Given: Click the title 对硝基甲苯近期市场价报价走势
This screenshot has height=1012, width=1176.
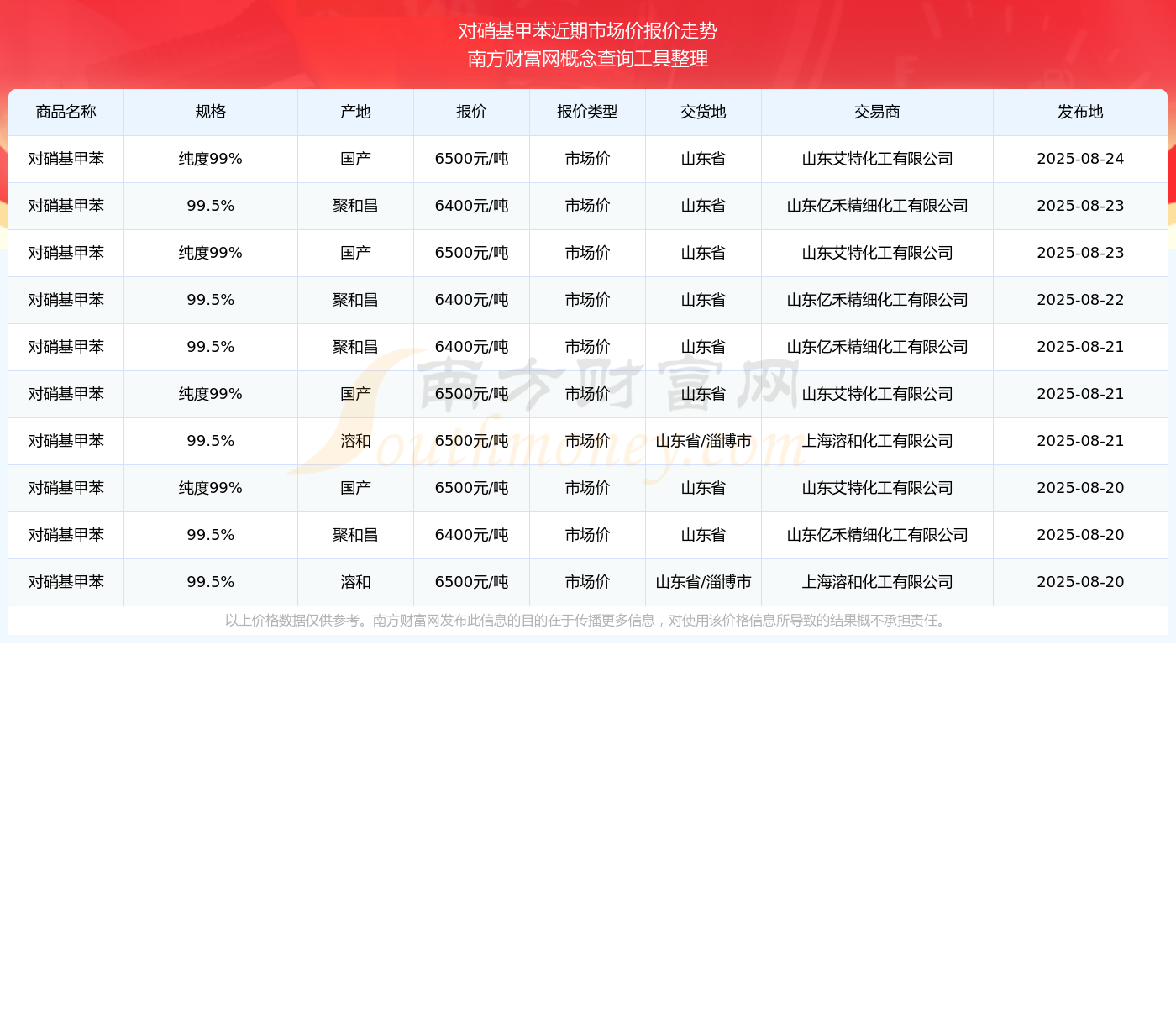Looking at the screenshot, I should (588, 31).
